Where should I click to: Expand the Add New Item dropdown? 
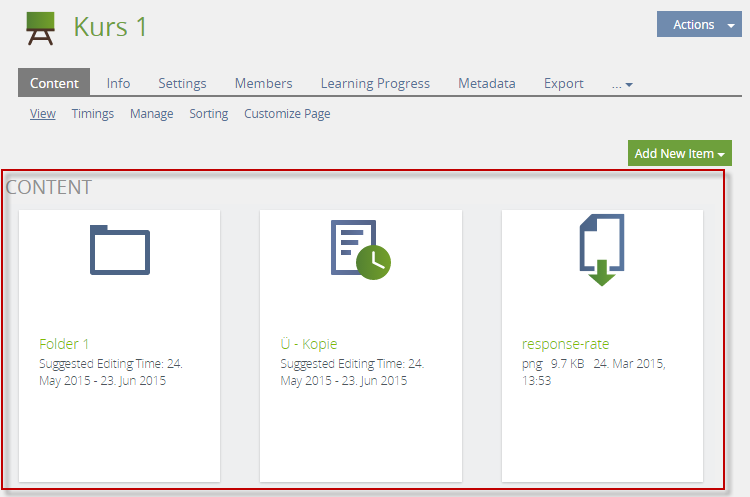coord(679,153)
